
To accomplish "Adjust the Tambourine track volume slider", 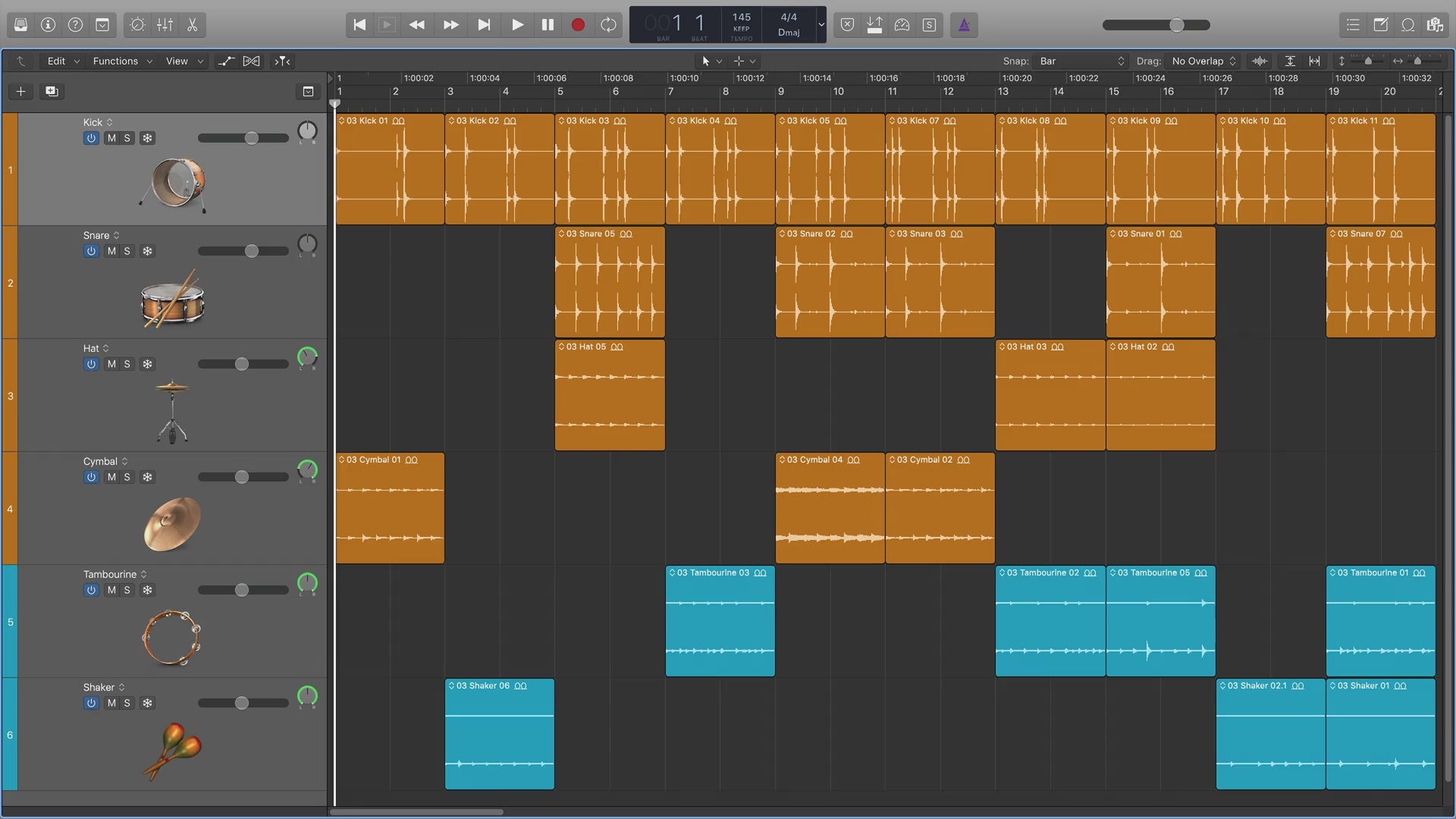I will click(x=243, y=590).
